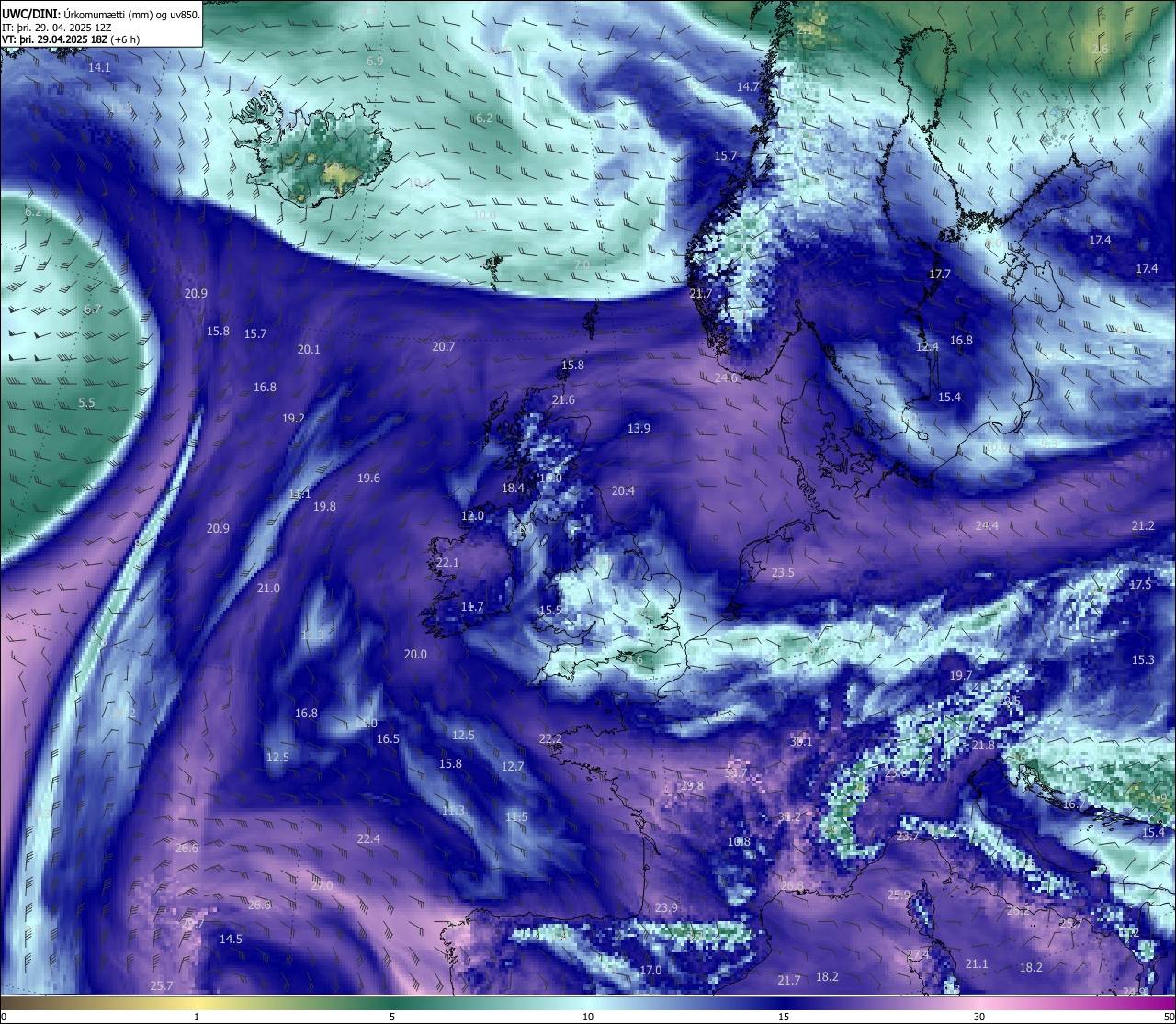This screenshot has height=1024, width=1176.
Task: Select the 21.1 value east of Sardinia
Action: 977,963
